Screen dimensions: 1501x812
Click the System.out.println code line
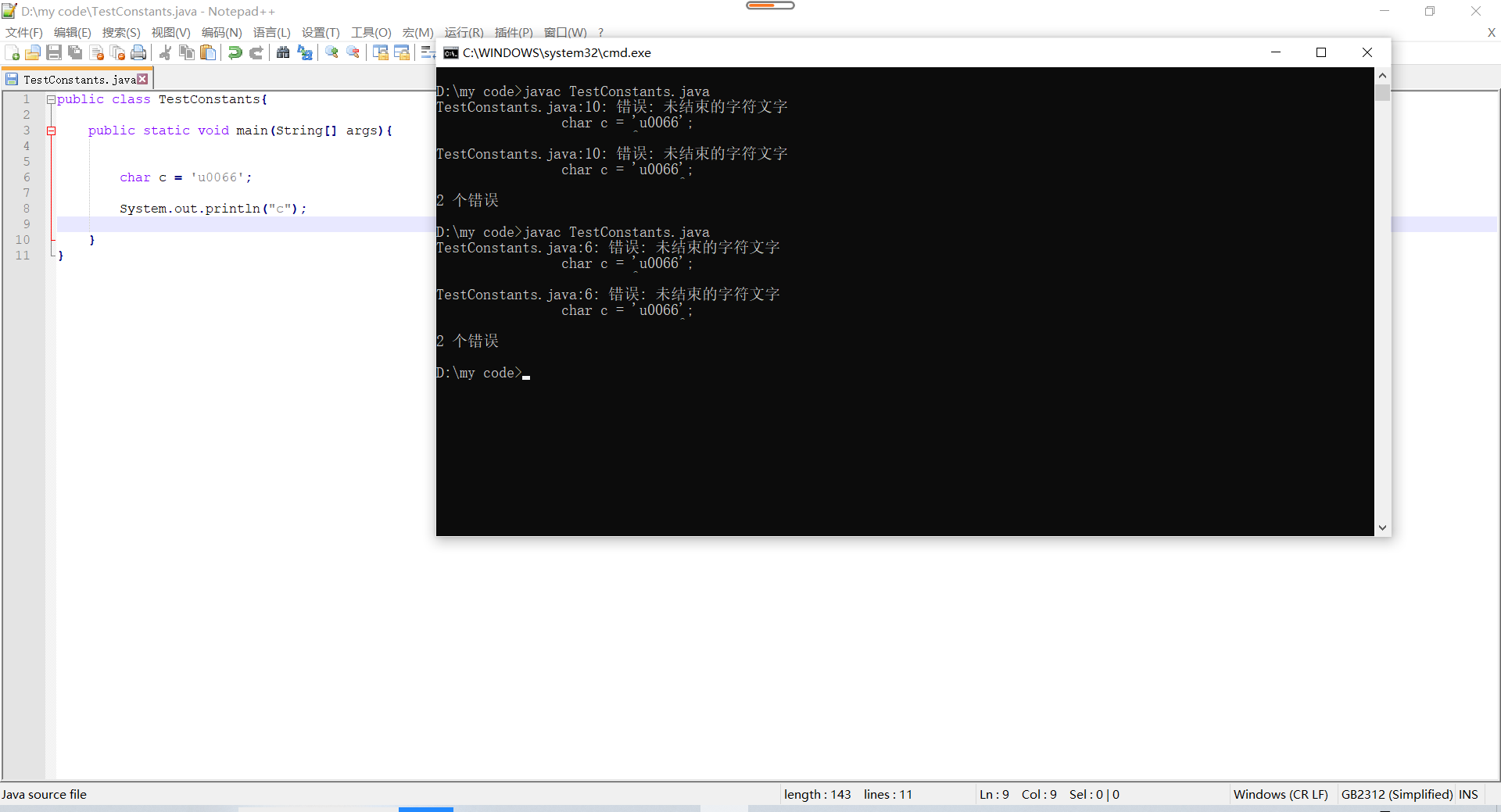213,209
